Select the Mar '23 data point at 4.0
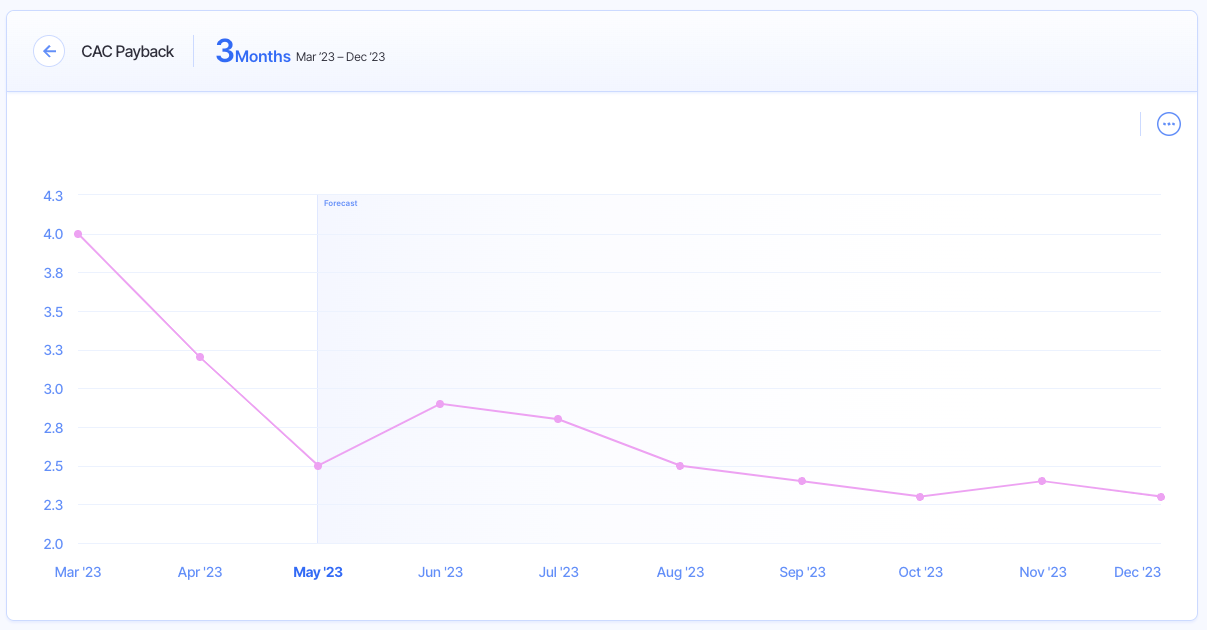Viewport: 1207px width, 630px height. (78, 234)
